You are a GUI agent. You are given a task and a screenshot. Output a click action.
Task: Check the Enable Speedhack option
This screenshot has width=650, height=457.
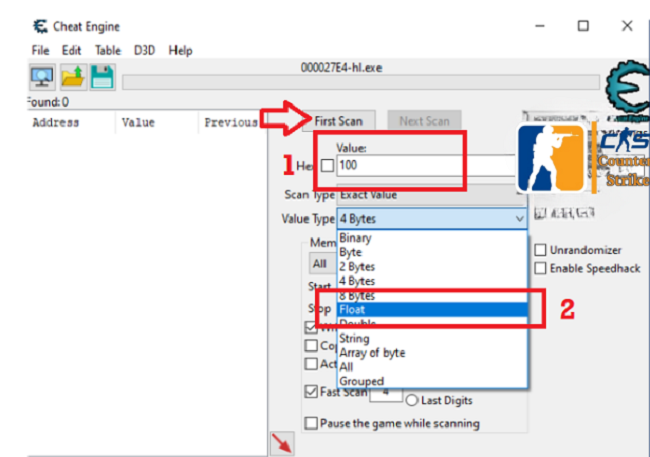(x=541, y=268)
